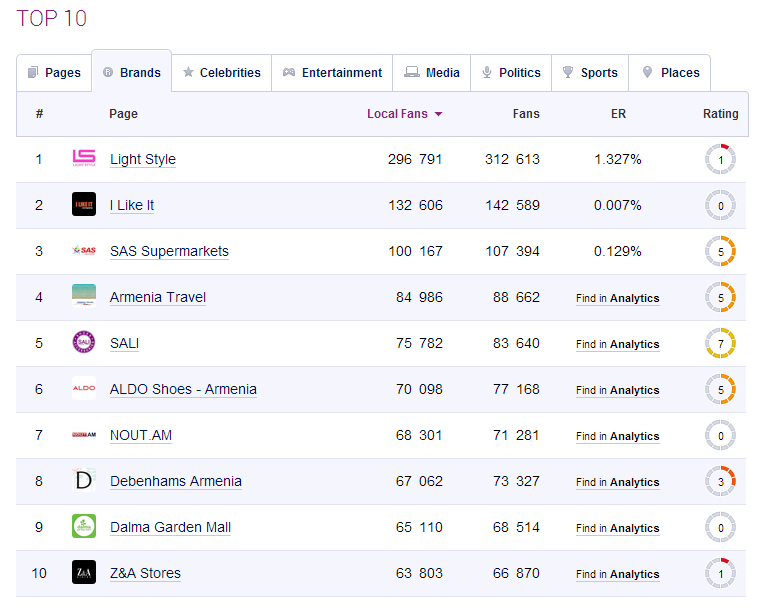759x615 pixels.
Task: Click the Dalma Garden Mall logo
Action: 84,527
